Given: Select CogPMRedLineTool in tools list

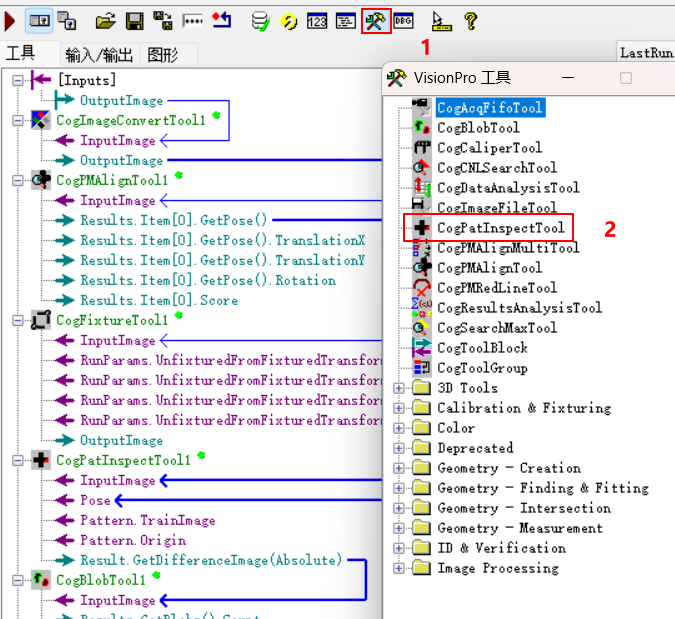Looking at the screenshot, I should pos(497,288).
